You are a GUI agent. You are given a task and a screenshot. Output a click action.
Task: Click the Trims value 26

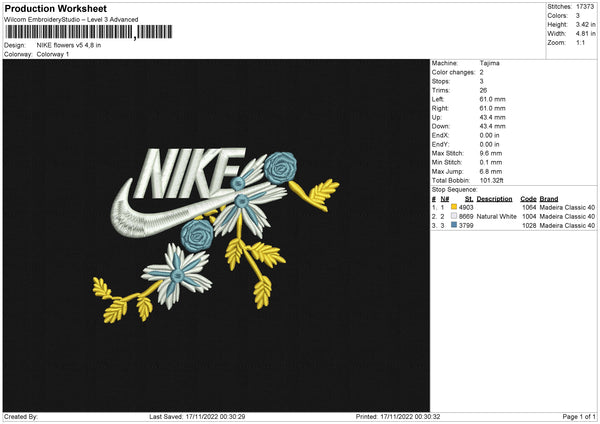point(483,90)
